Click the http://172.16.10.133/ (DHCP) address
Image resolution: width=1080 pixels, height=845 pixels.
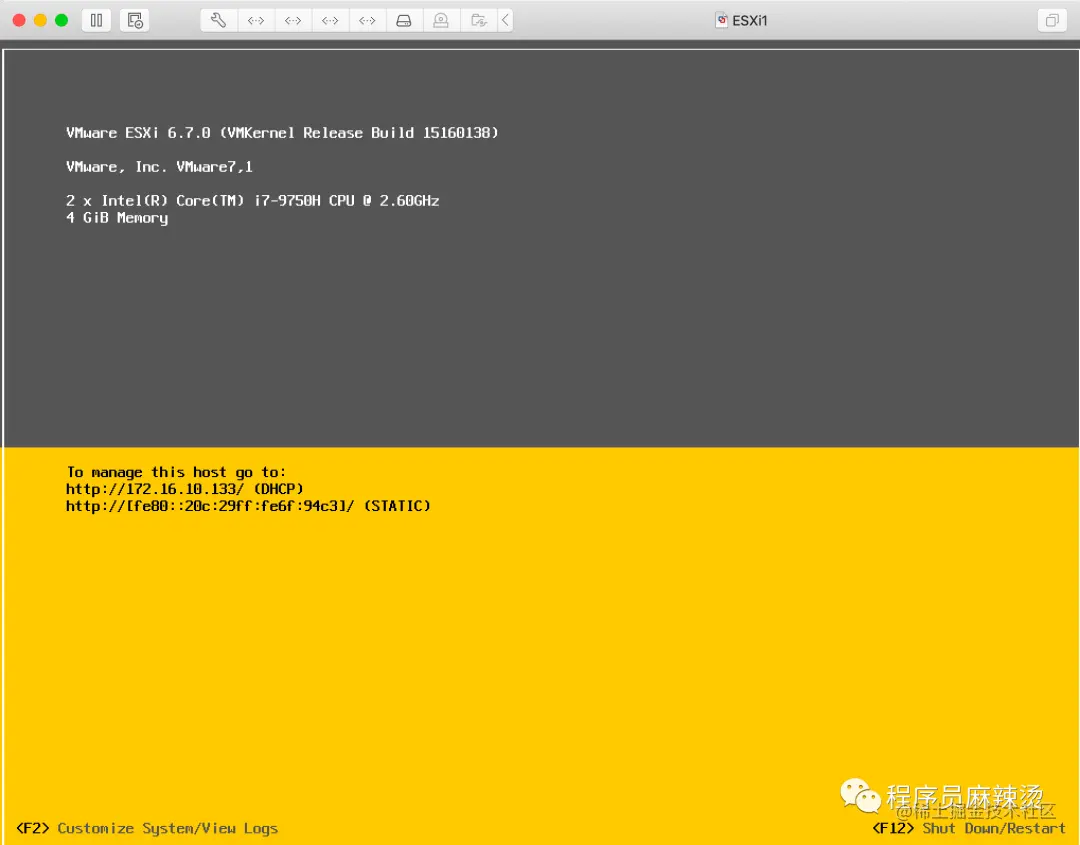click(185, 489)
